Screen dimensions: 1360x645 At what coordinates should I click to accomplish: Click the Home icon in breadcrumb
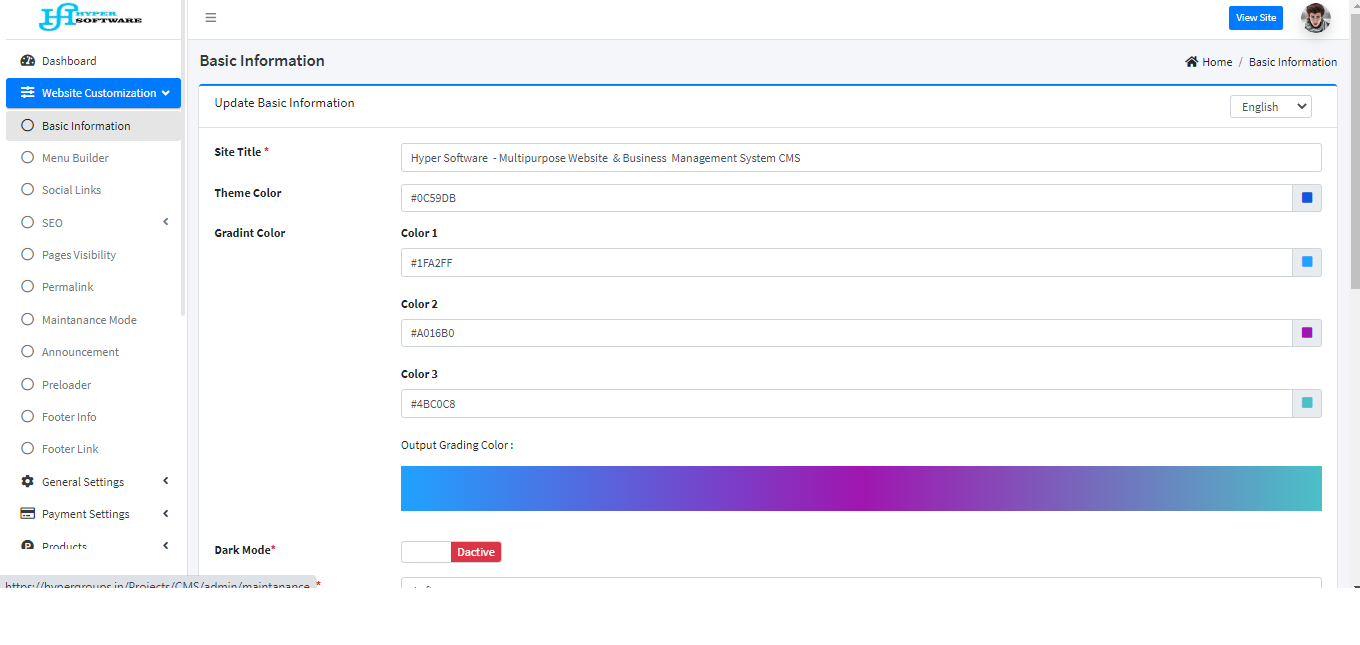coord(1191,62)
